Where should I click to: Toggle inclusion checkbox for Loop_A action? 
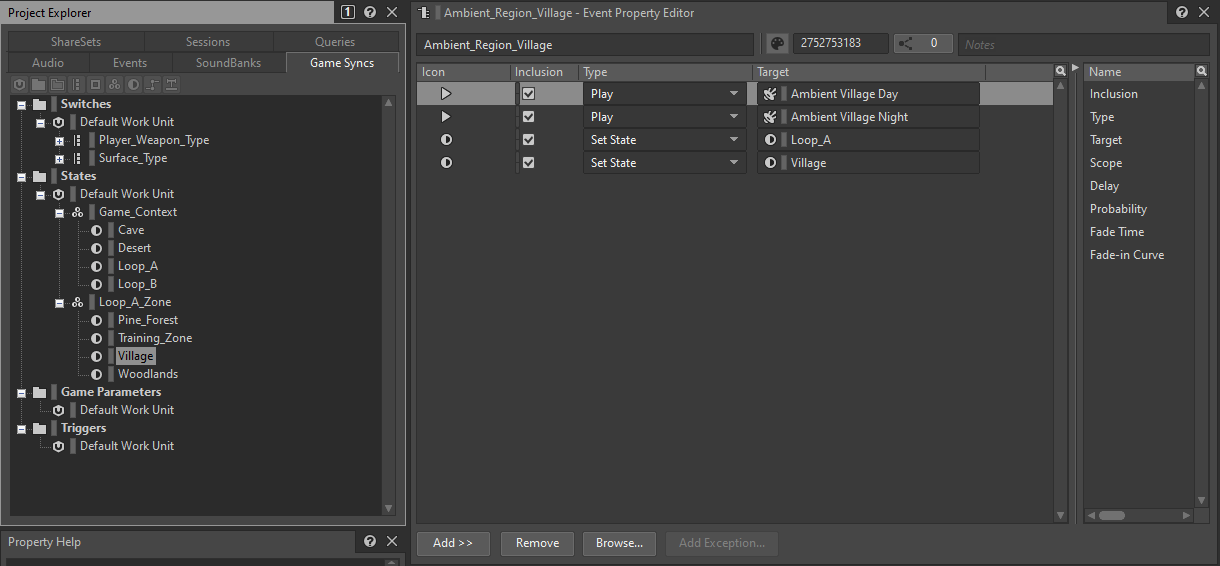click(529, 140)
